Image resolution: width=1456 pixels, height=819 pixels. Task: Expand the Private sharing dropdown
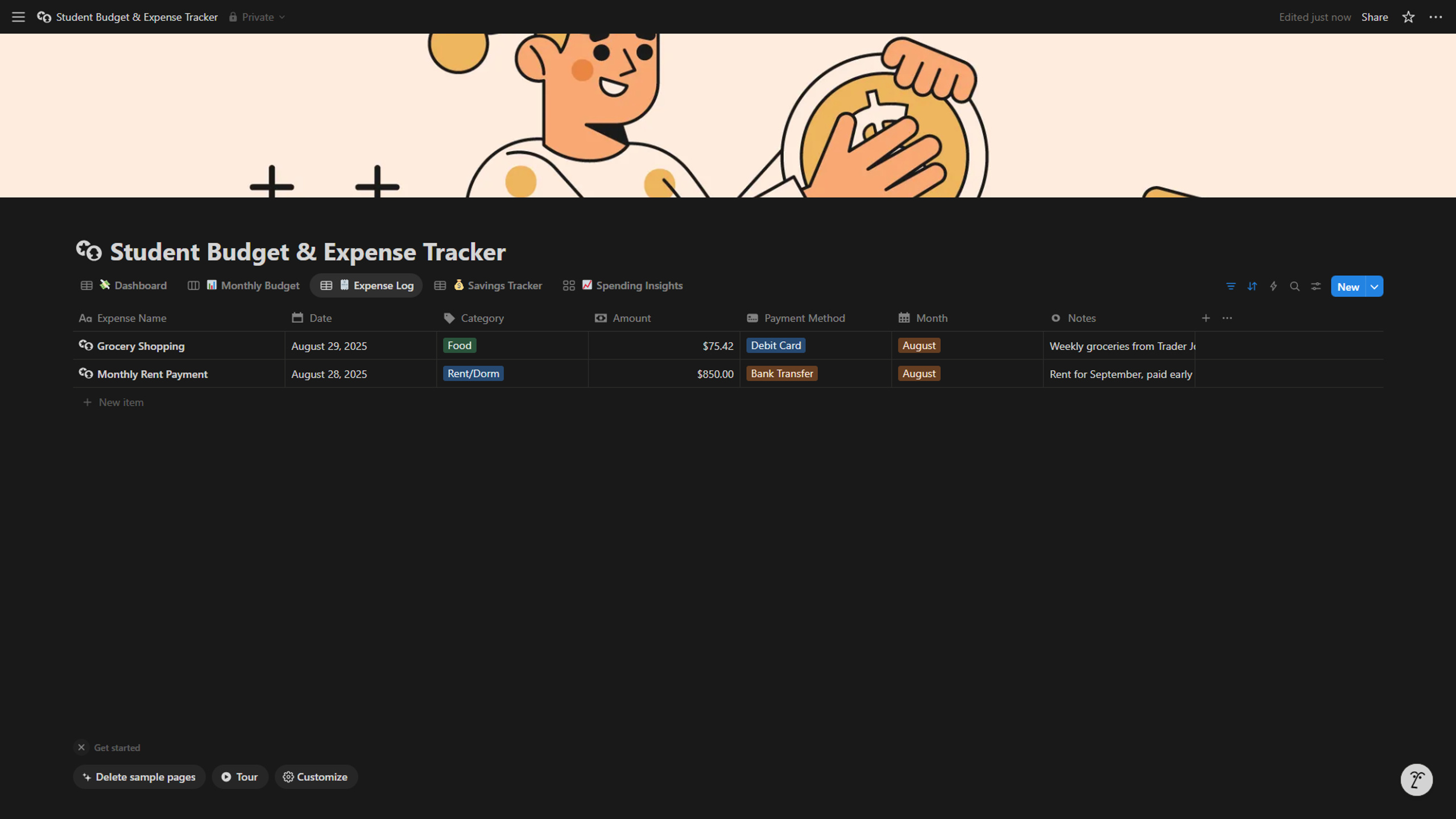tap(257, 17)
